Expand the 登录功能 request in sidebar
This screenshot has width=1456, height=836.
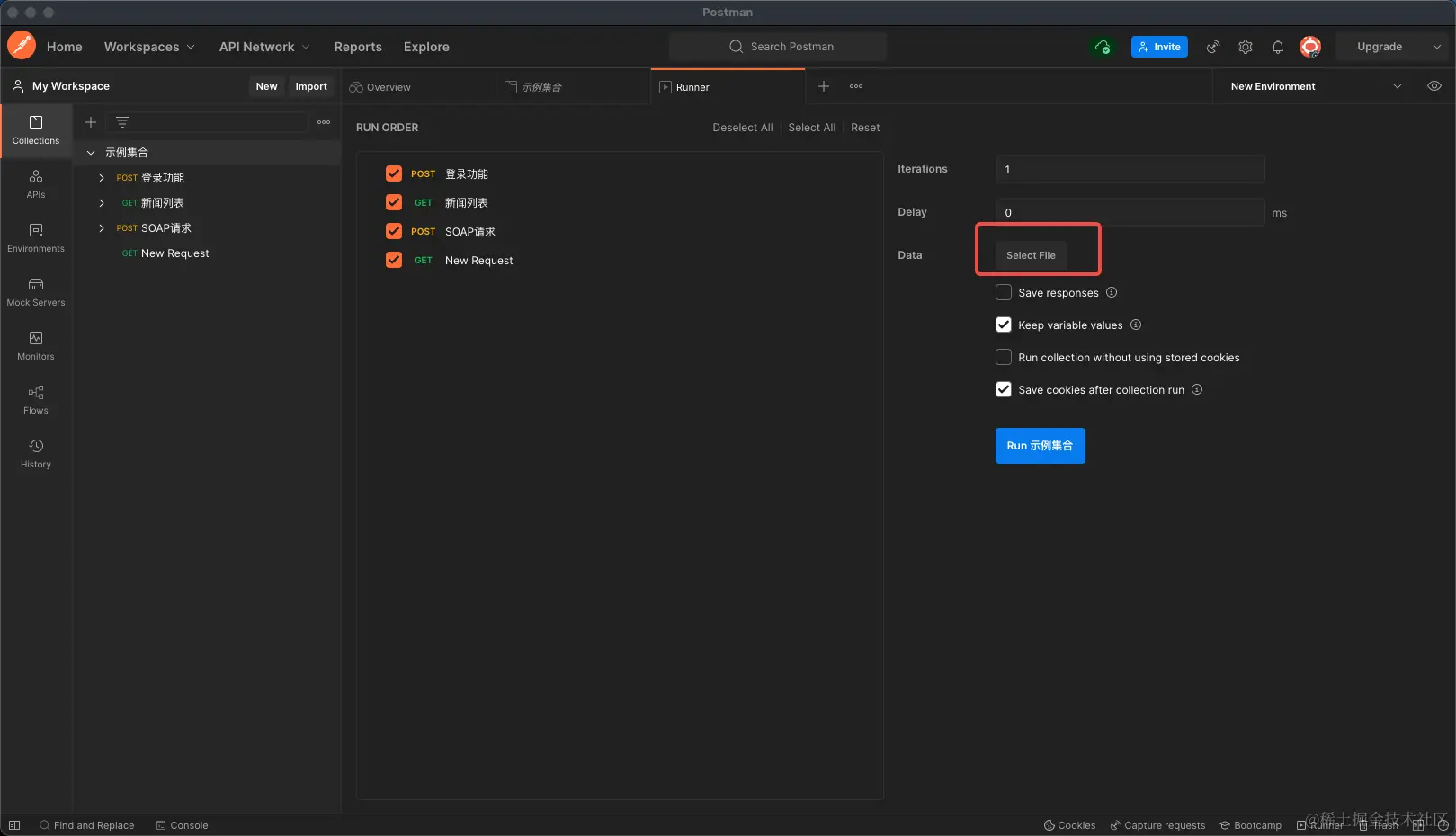[x=102, y=178]
